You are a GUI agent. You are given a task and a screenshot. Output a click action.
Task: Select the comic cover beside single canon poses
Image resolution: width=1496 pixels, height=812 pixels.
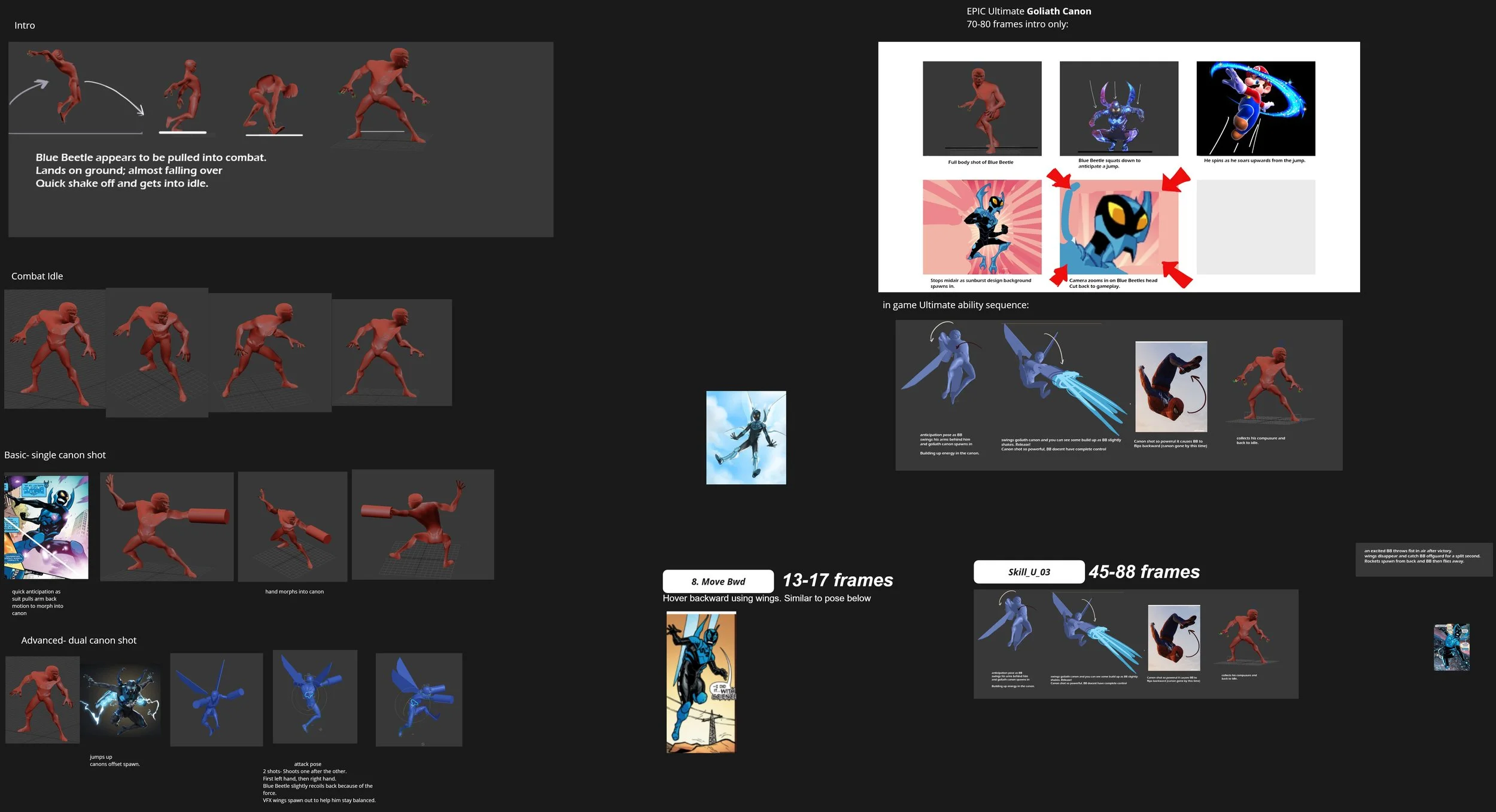46,527
